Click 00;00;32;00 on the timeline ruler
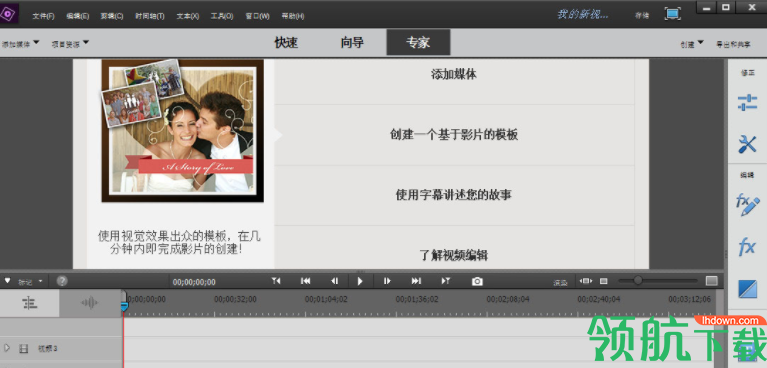This screenshot has height=368, width=767. point(235,299)
